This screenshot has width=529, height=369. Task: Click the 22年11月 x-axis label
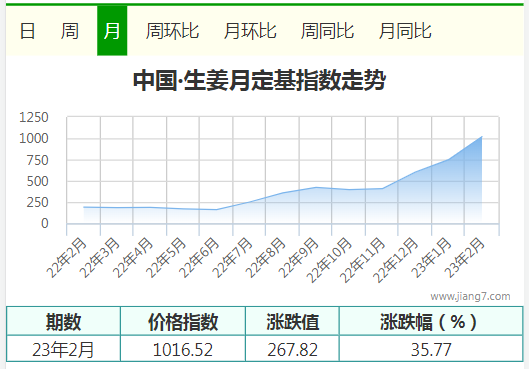[362, 260]
